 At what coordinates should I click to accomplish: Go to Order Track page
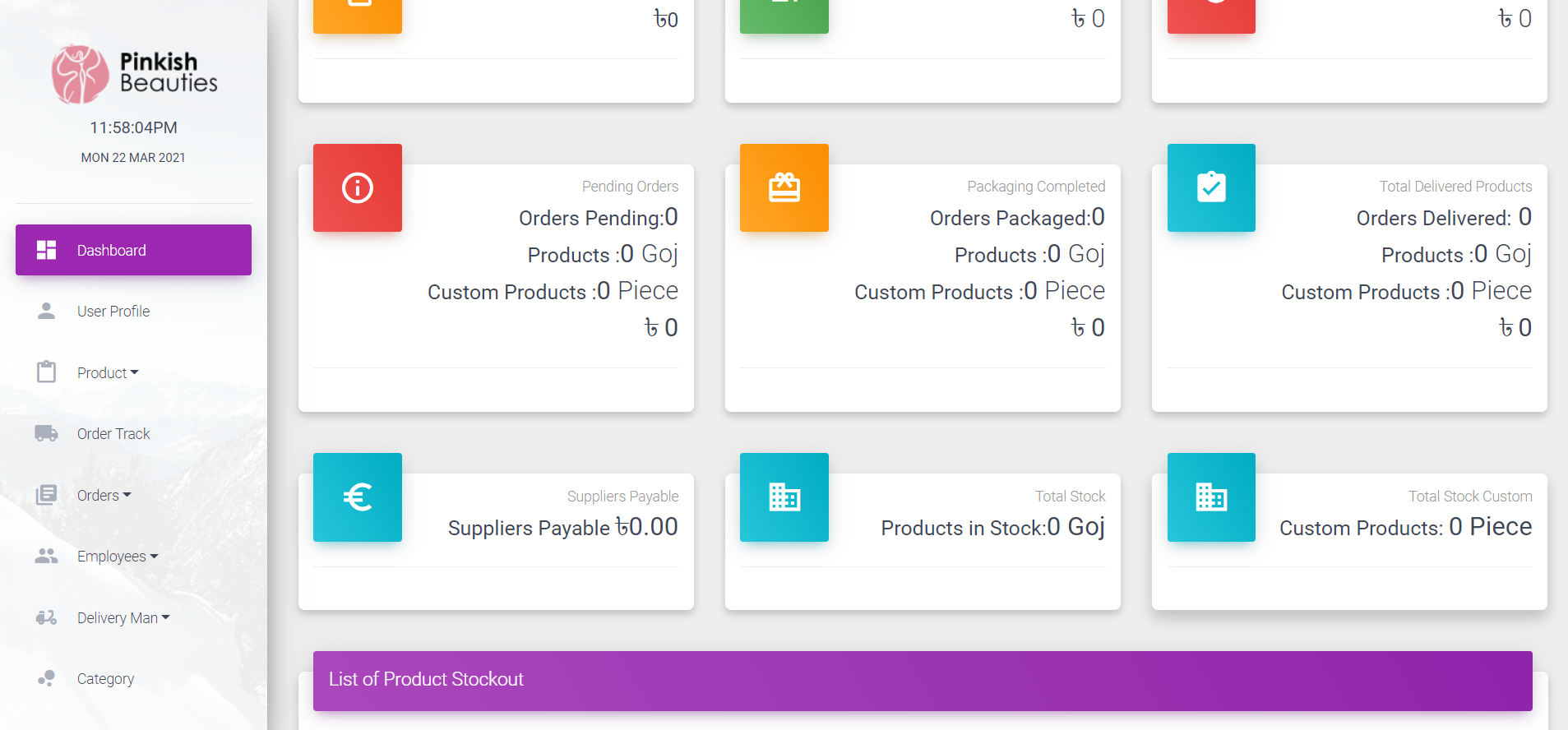(x=113, y=434)
